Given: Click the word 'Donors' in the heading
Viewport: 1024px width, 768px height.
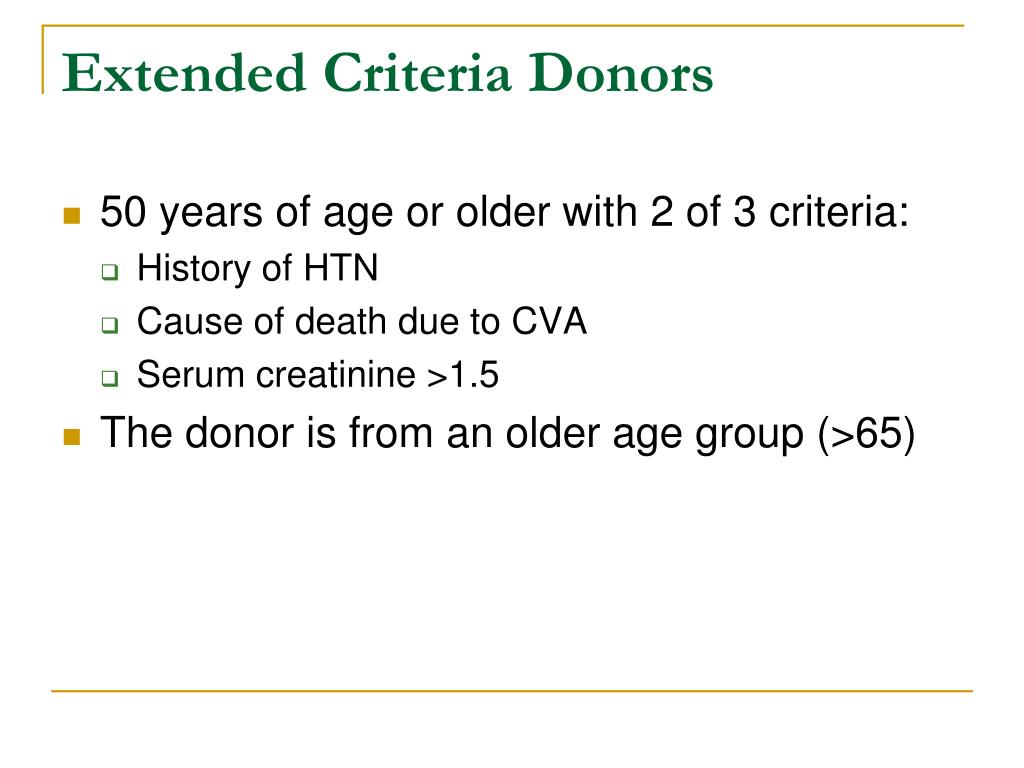Looking at the screenshot, I should coord(620,72).
